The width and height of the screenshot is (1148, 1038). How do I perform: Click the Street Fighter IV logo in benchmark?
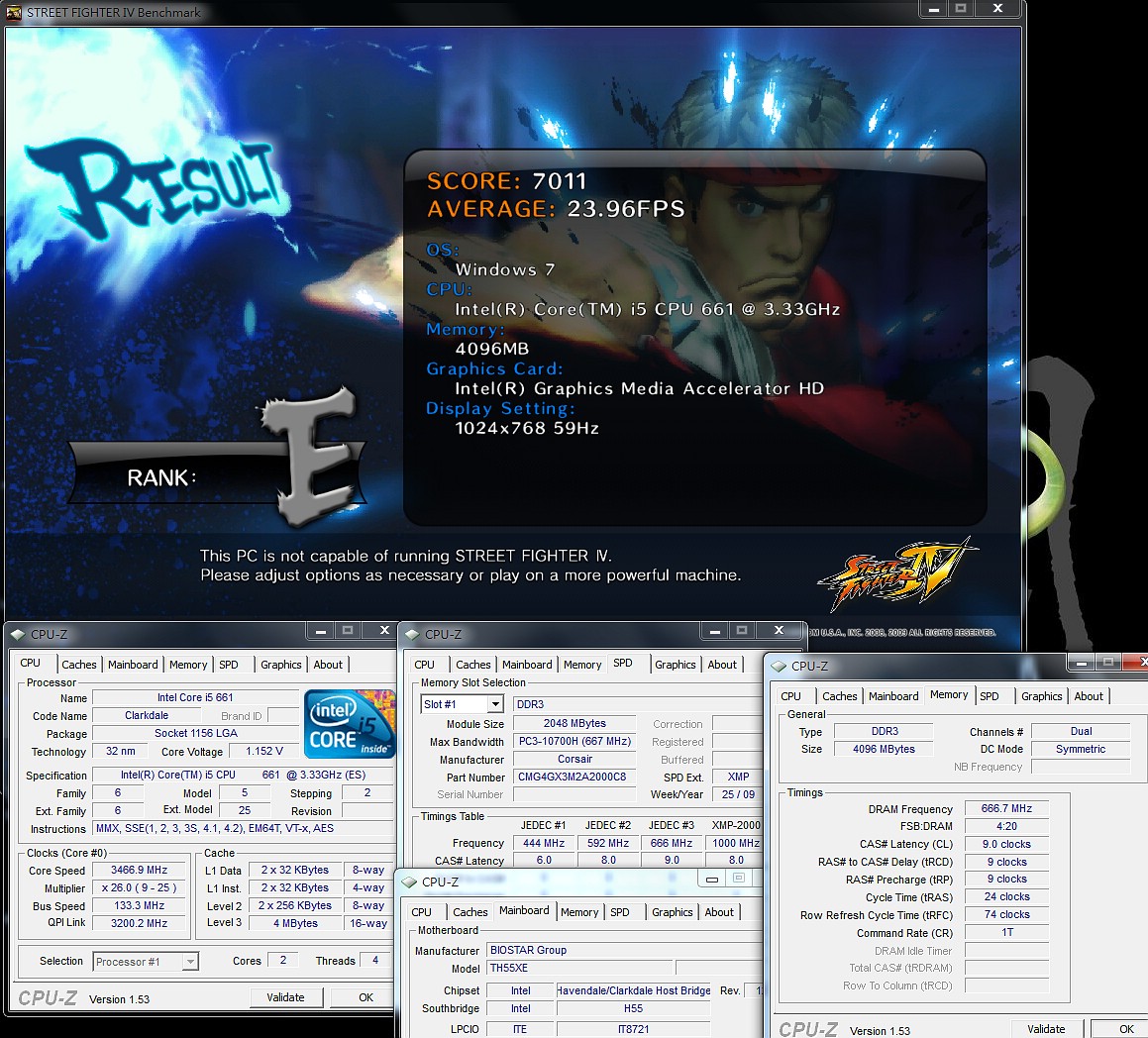coord(897,573)
